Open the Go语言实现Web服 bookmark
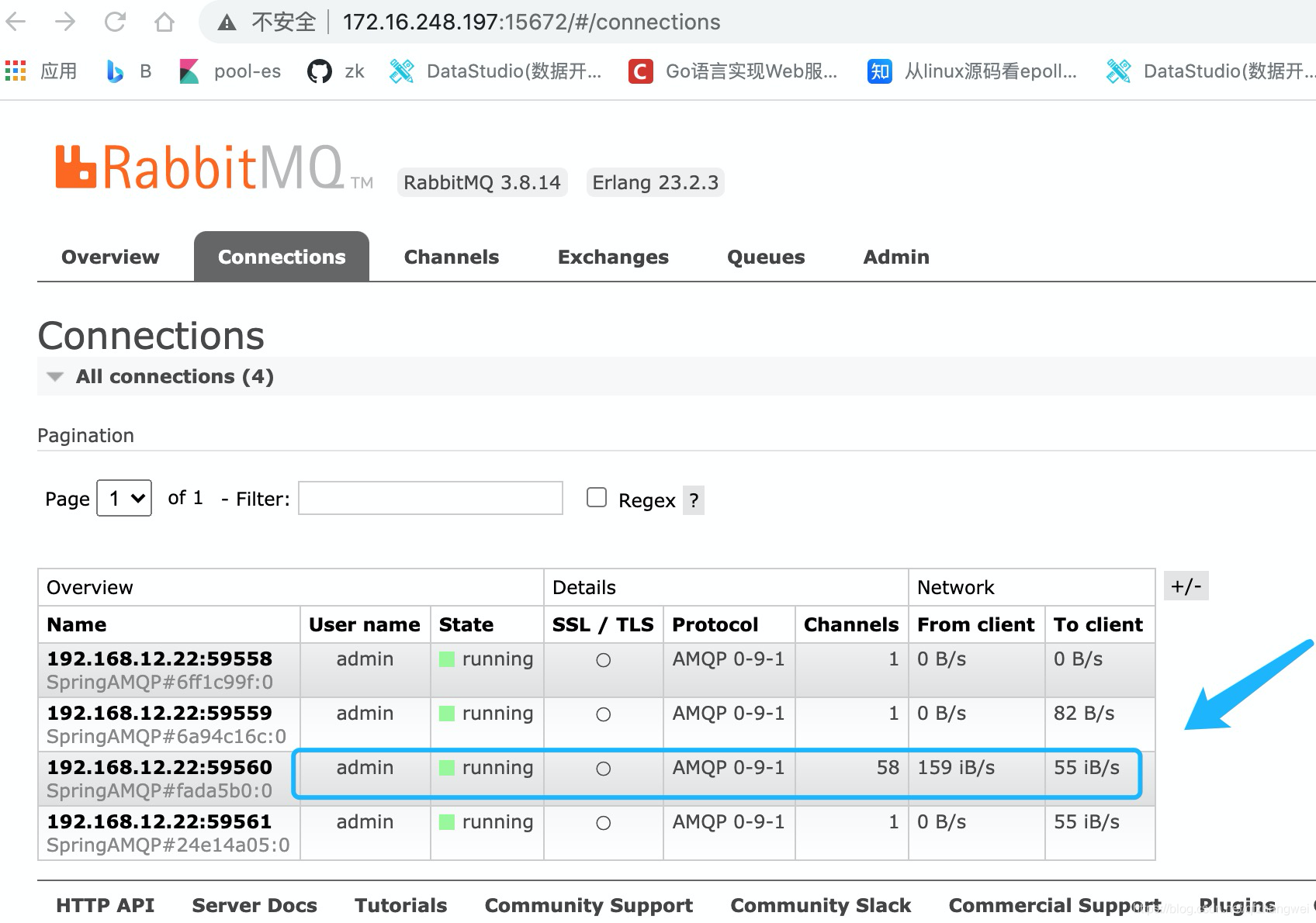Viewport: 1316px width, 923px height. [733, 71]
